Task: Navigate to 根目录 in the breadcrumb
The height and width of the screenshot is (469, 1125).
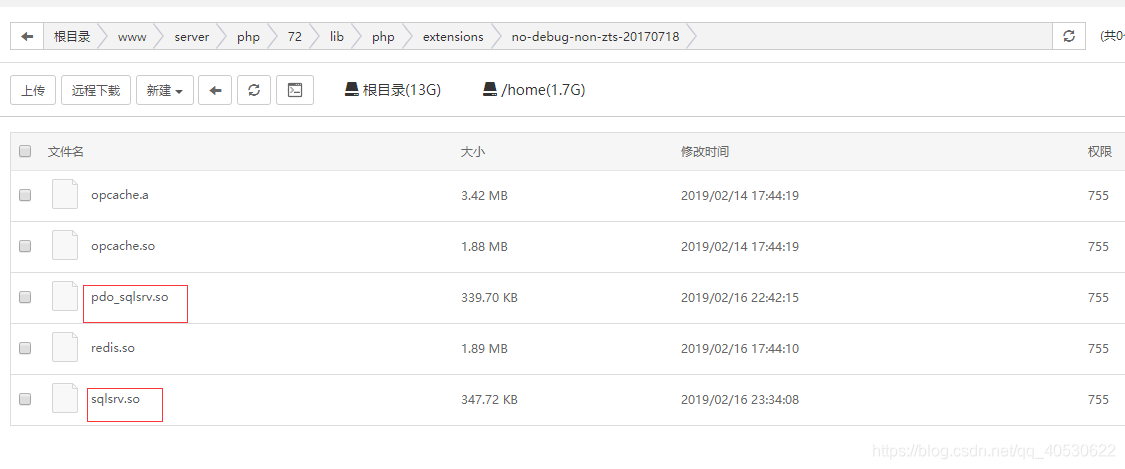Action: point(72,37)
